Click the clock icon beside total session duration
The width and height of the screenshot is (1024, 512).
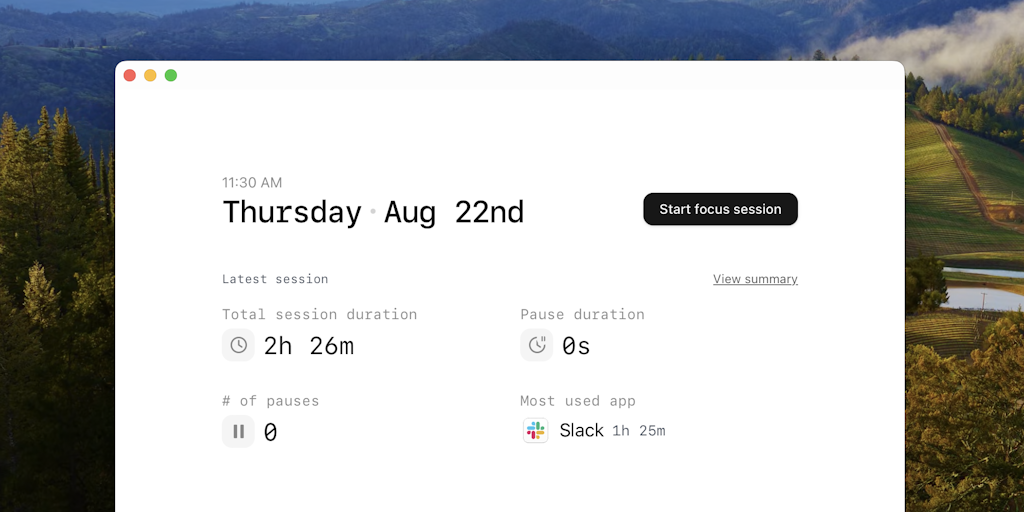pyautogui.click(x=238, y=345)
